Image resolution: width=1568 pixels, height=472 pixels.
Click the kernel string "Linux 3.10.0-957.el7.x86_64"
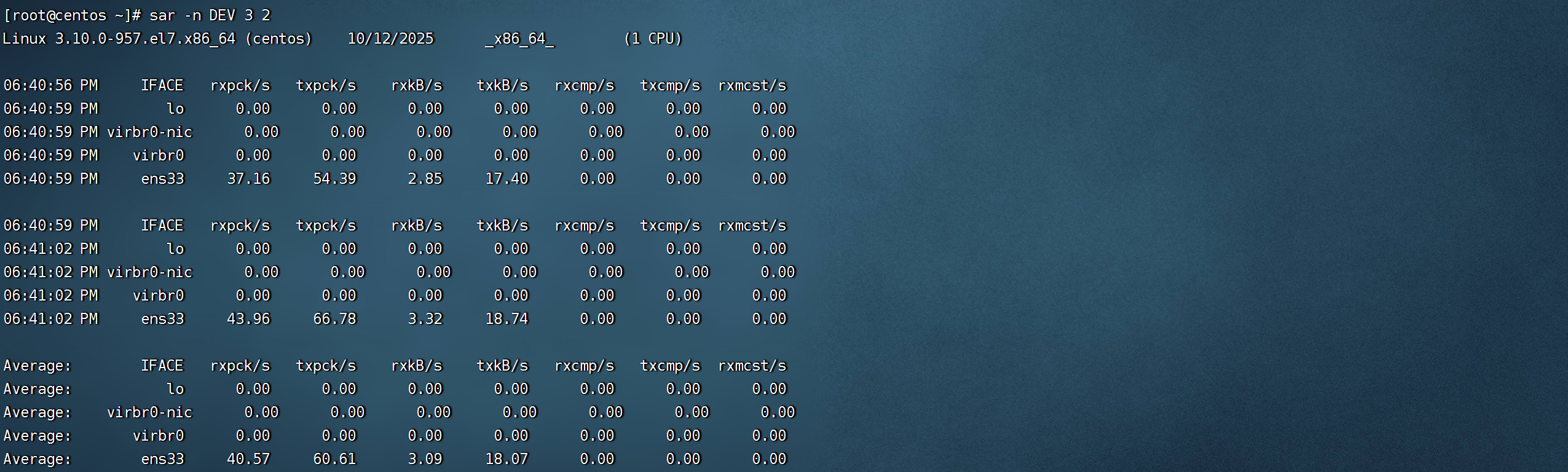[x=119, y=39]
